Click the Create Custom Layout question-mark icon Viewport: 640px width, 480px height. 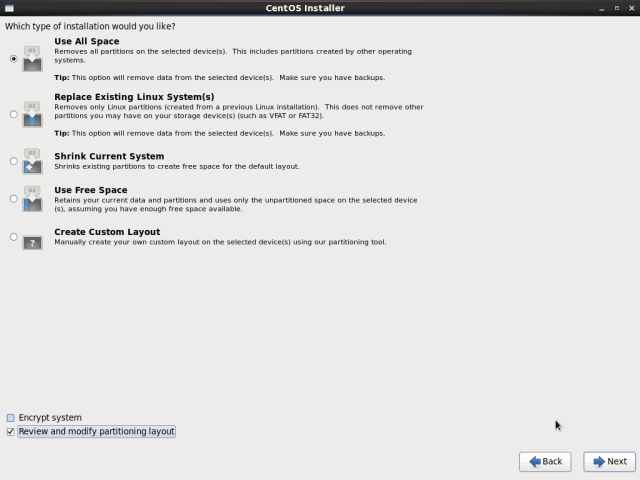pos(32,238)
